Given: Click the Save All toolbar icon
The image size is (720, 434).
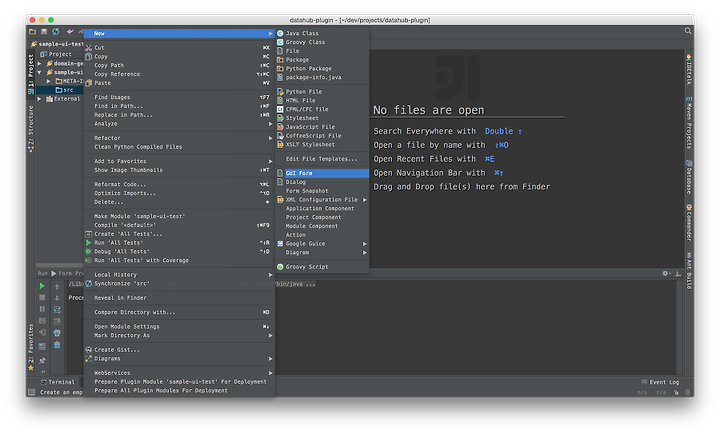Looking at the screenshot, I should coord(44,32).
